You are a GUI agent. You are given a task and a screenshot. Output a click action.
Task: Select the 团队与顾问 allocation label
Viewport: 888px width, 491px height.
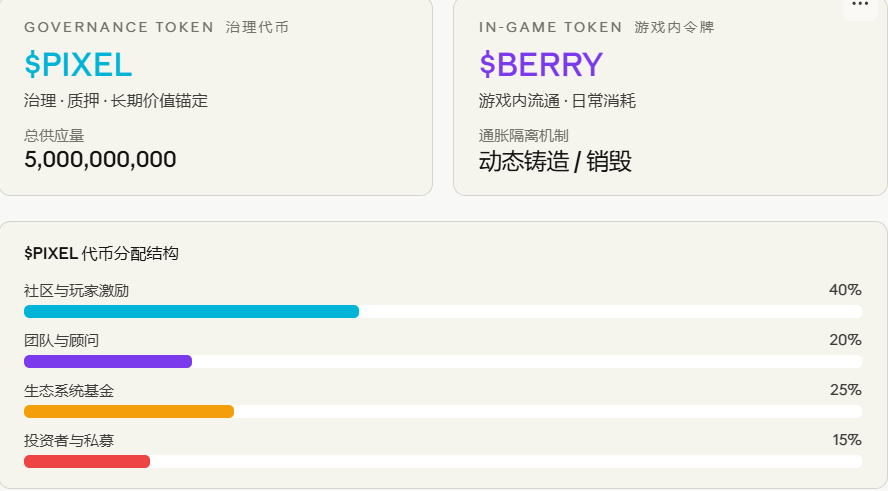61,340
